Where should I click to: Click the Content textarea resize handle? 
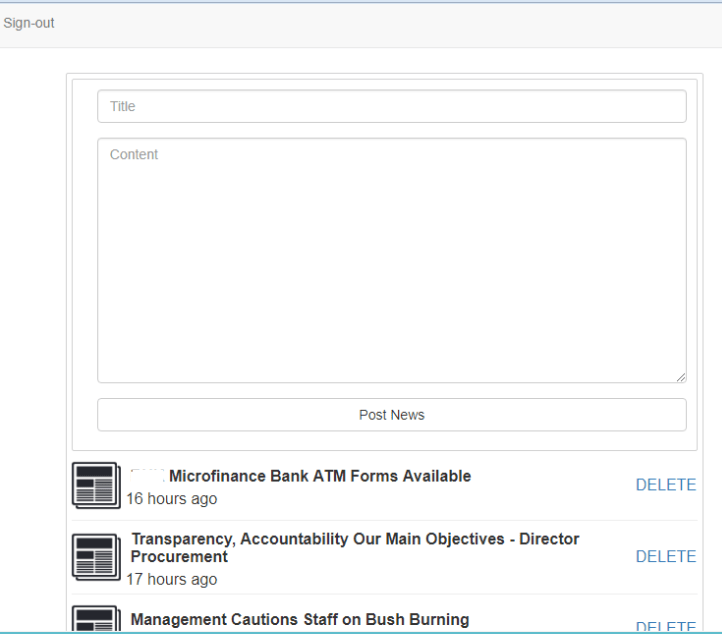(x=681, y=377)
